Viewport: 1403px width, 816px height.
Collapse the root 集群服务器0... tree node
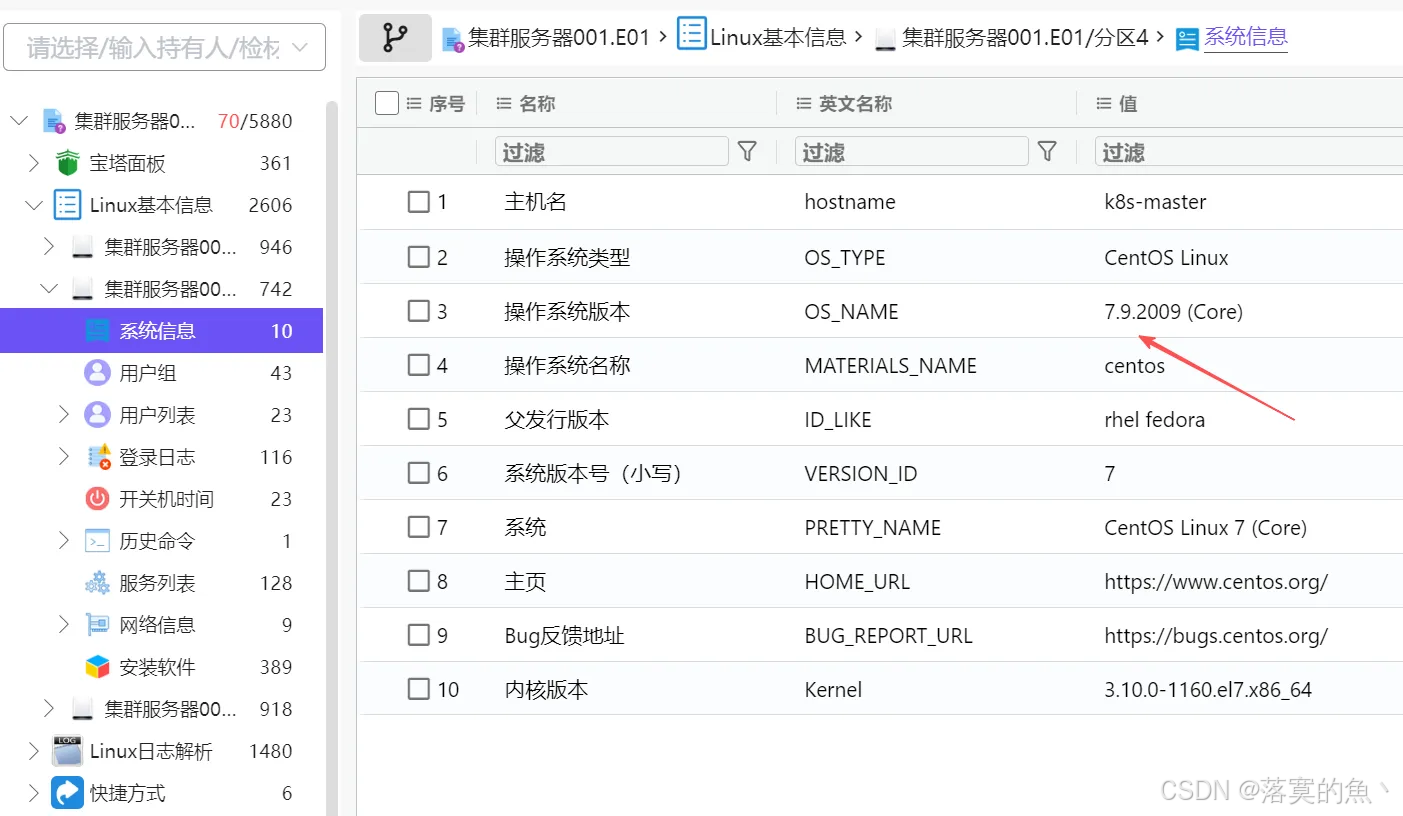pos(19,121)
